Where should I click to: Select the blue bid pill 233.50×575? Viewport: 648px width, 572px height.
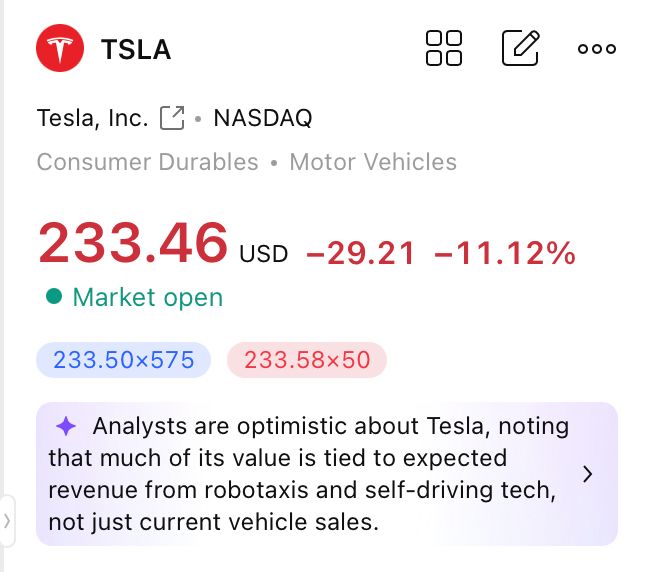[124, 360]
